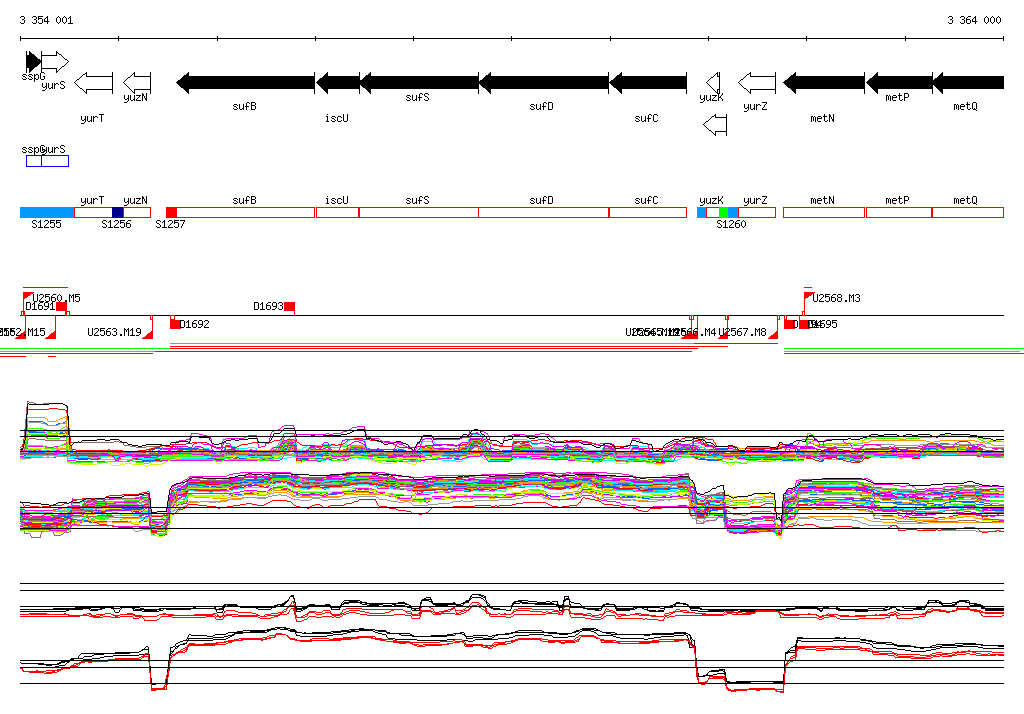The height and width of the screenshot is (714, 1024).
Task: Click the black metN gene arrow
Action: (824, 83)
